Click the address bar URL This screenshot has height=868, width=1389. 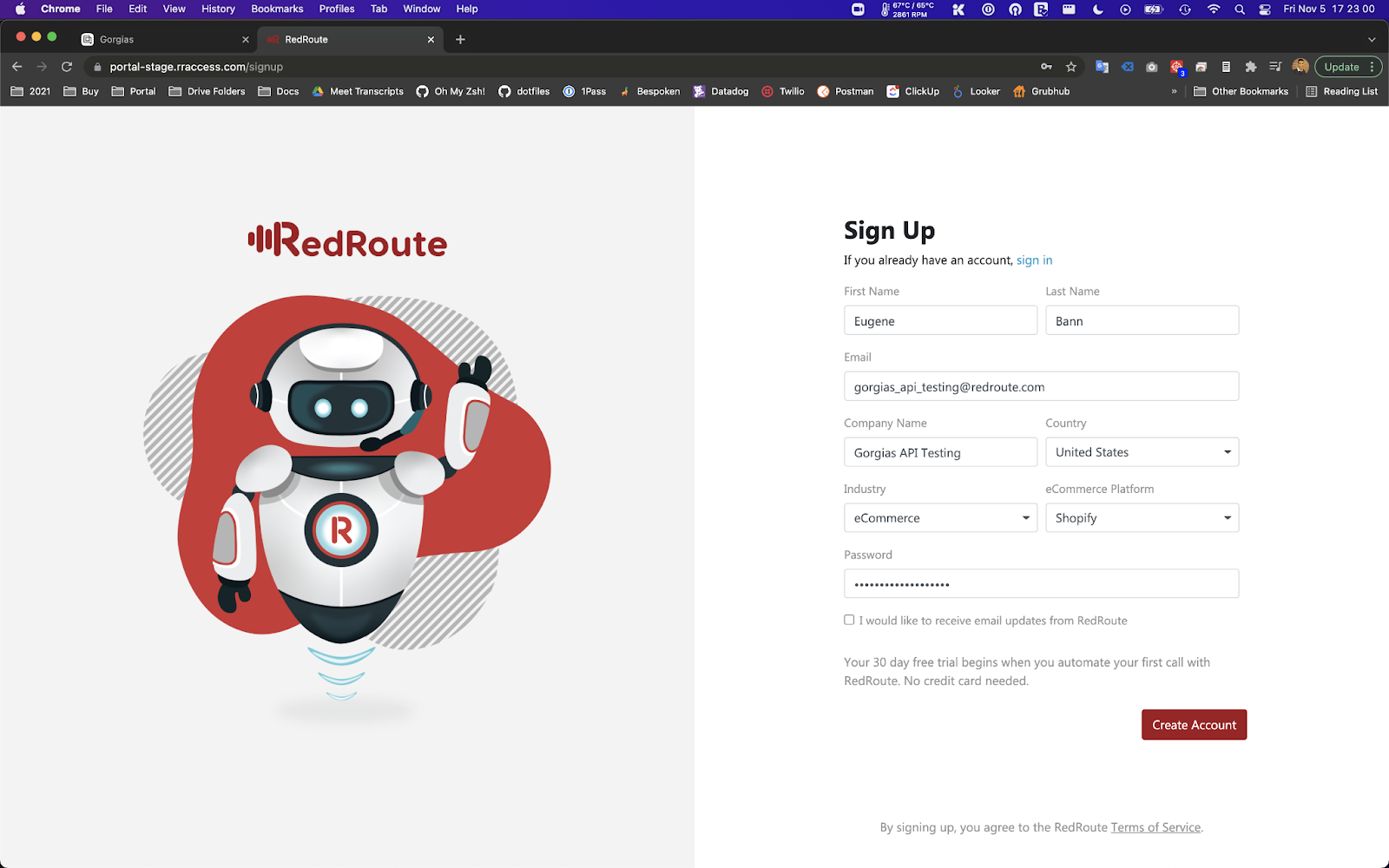[x=196, y=67]
